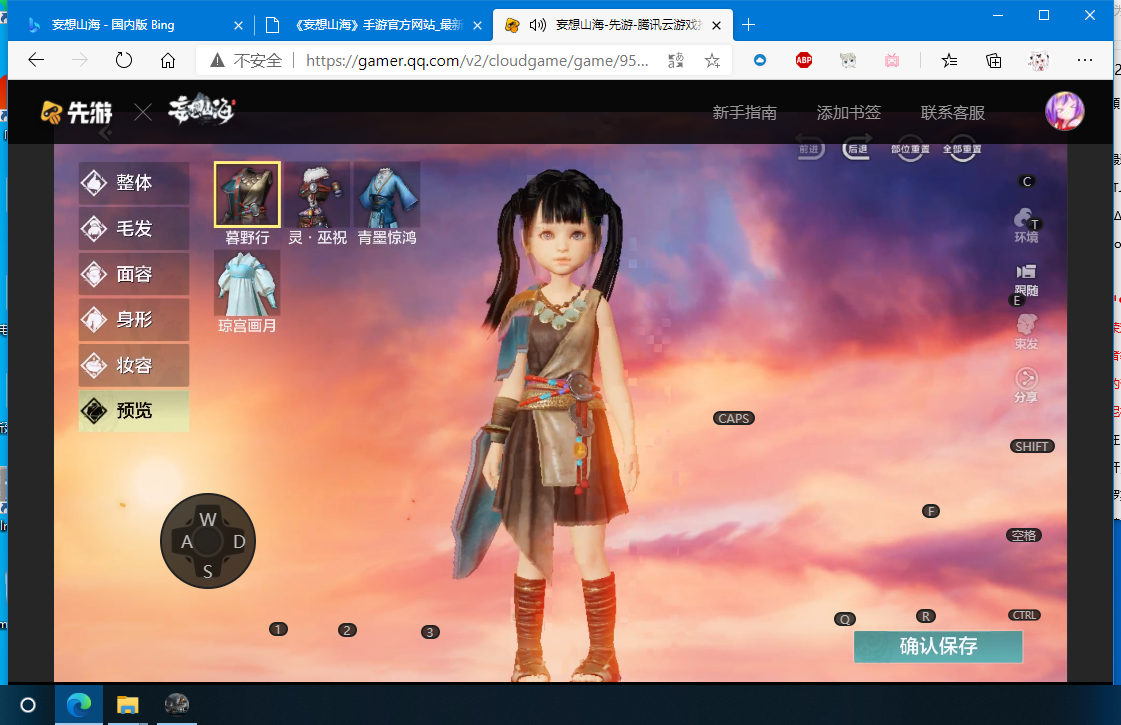Choose the 灵·巫祝 outfit thumbnail

(x=317, y=194)
